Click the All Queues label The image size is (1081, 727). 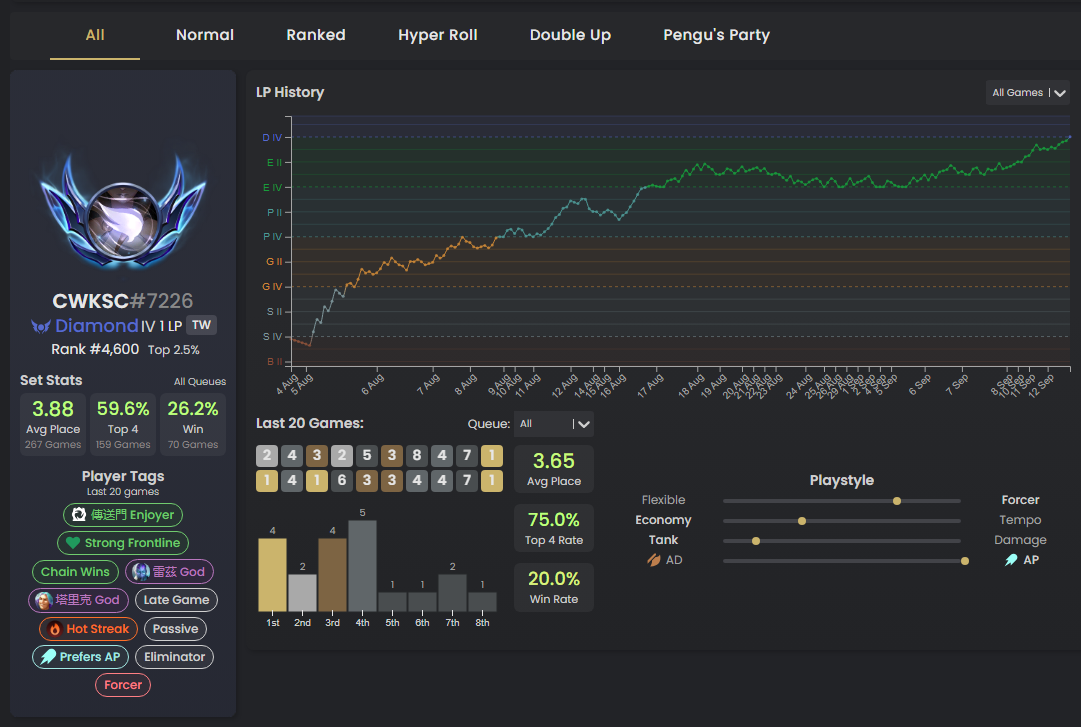(x=200, y=382)
